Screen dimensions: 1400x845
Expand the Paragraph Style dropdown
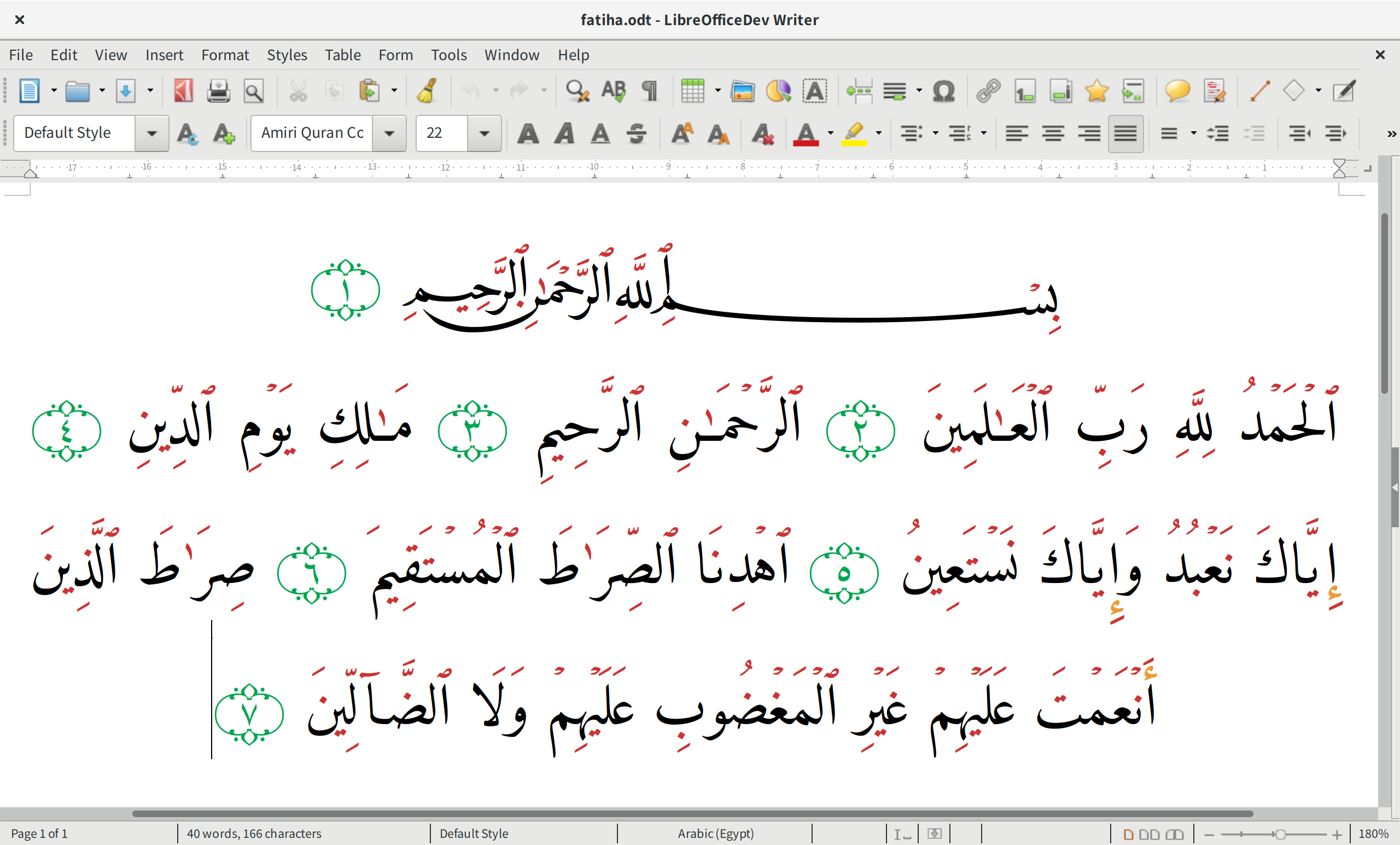coord(151,133)
